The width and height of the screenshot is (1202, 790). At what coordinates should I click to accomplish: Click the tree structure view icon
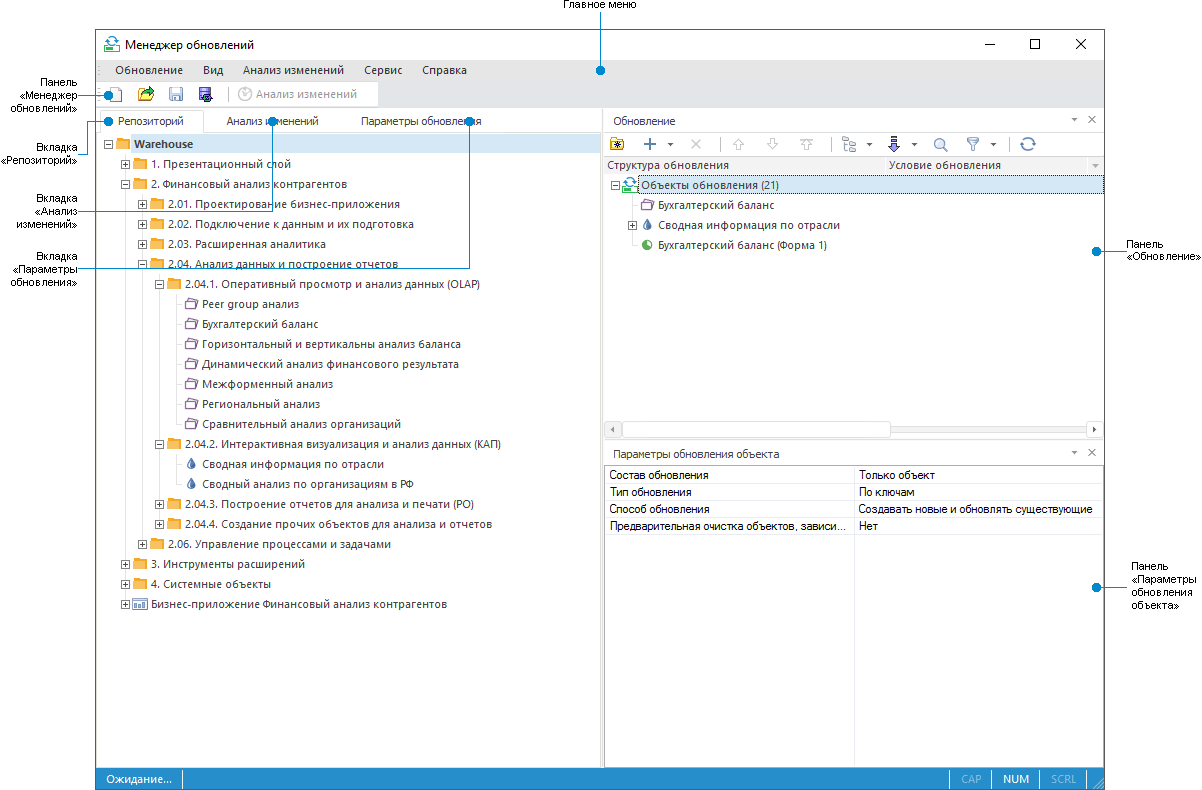click(850, 144)
